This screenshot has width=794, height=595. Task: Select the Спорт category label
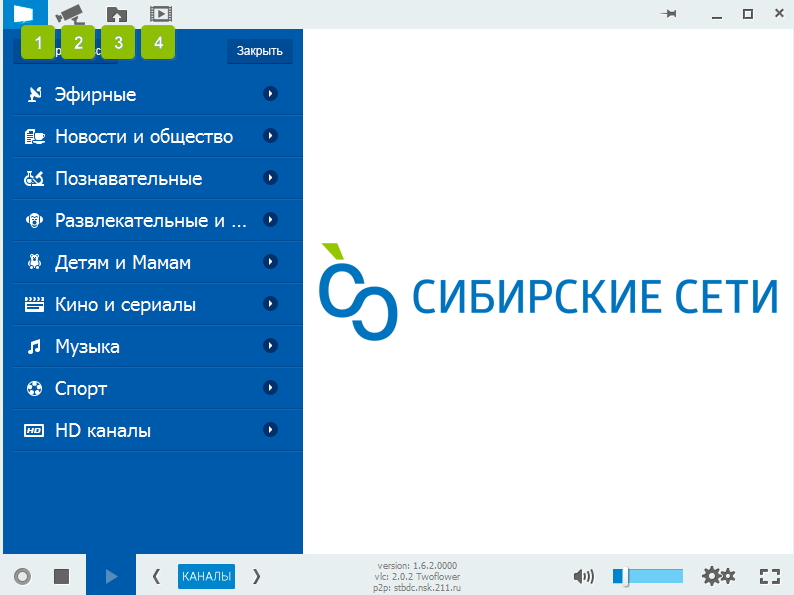81,389
